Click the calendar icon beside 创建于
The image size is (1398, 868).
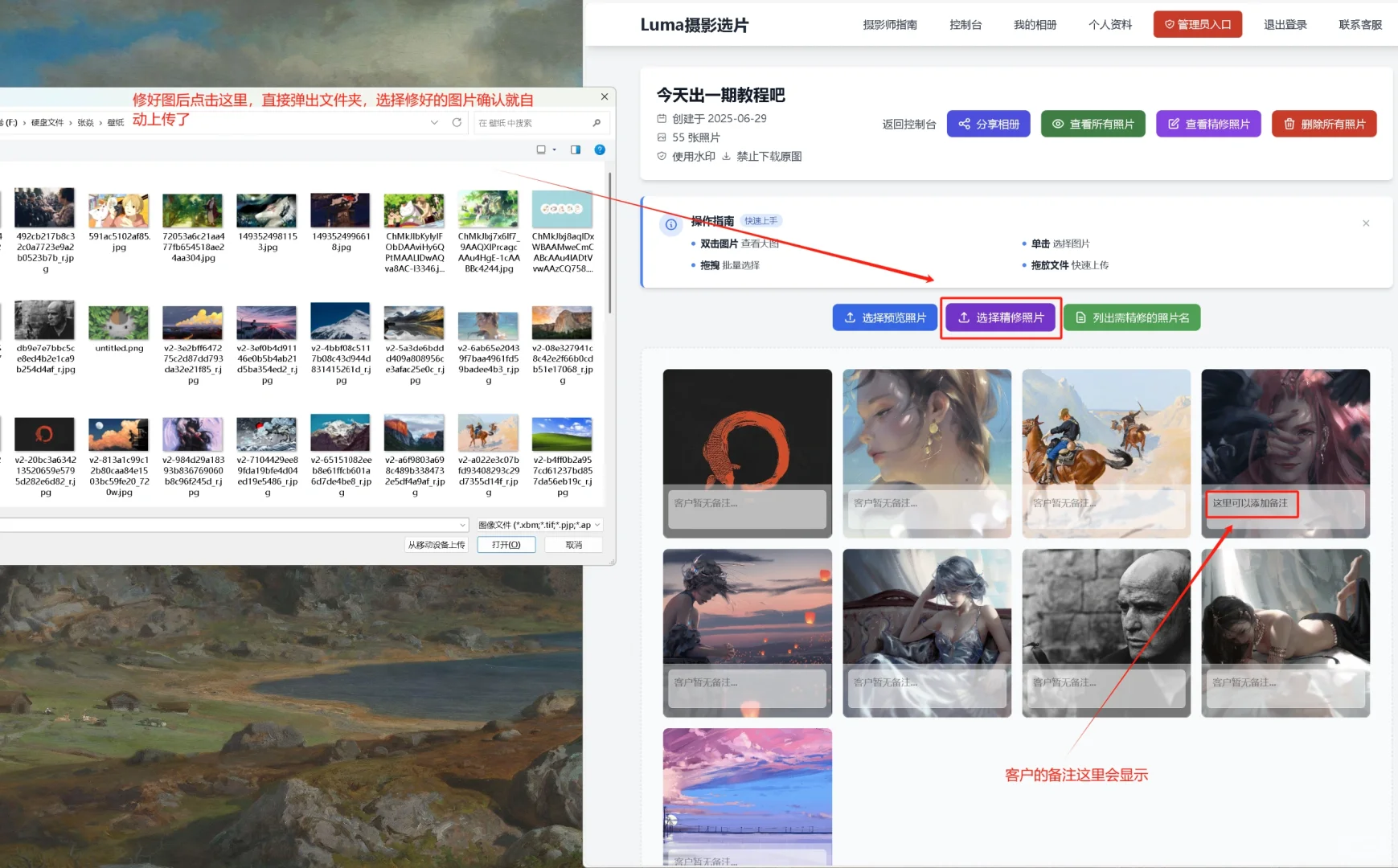click(662, 119)
